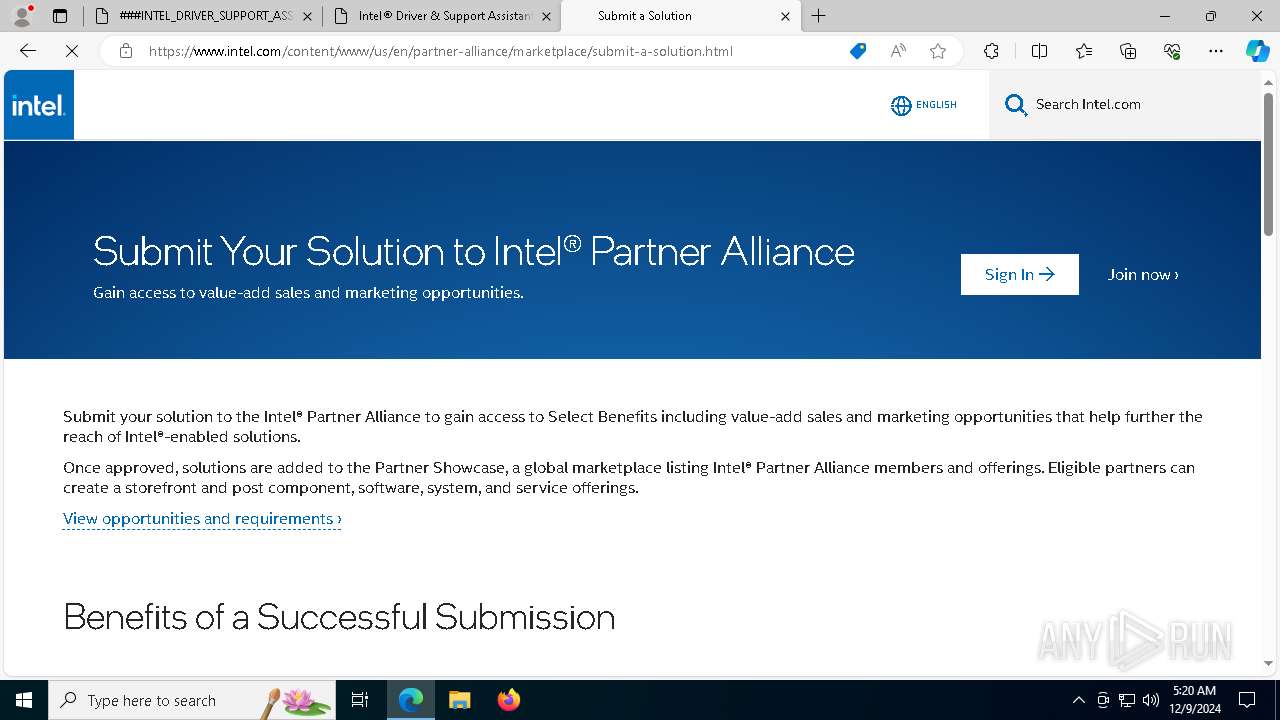Click the page vertical scrollbar thumb

pyautogui.click(x=1268, y=165)
